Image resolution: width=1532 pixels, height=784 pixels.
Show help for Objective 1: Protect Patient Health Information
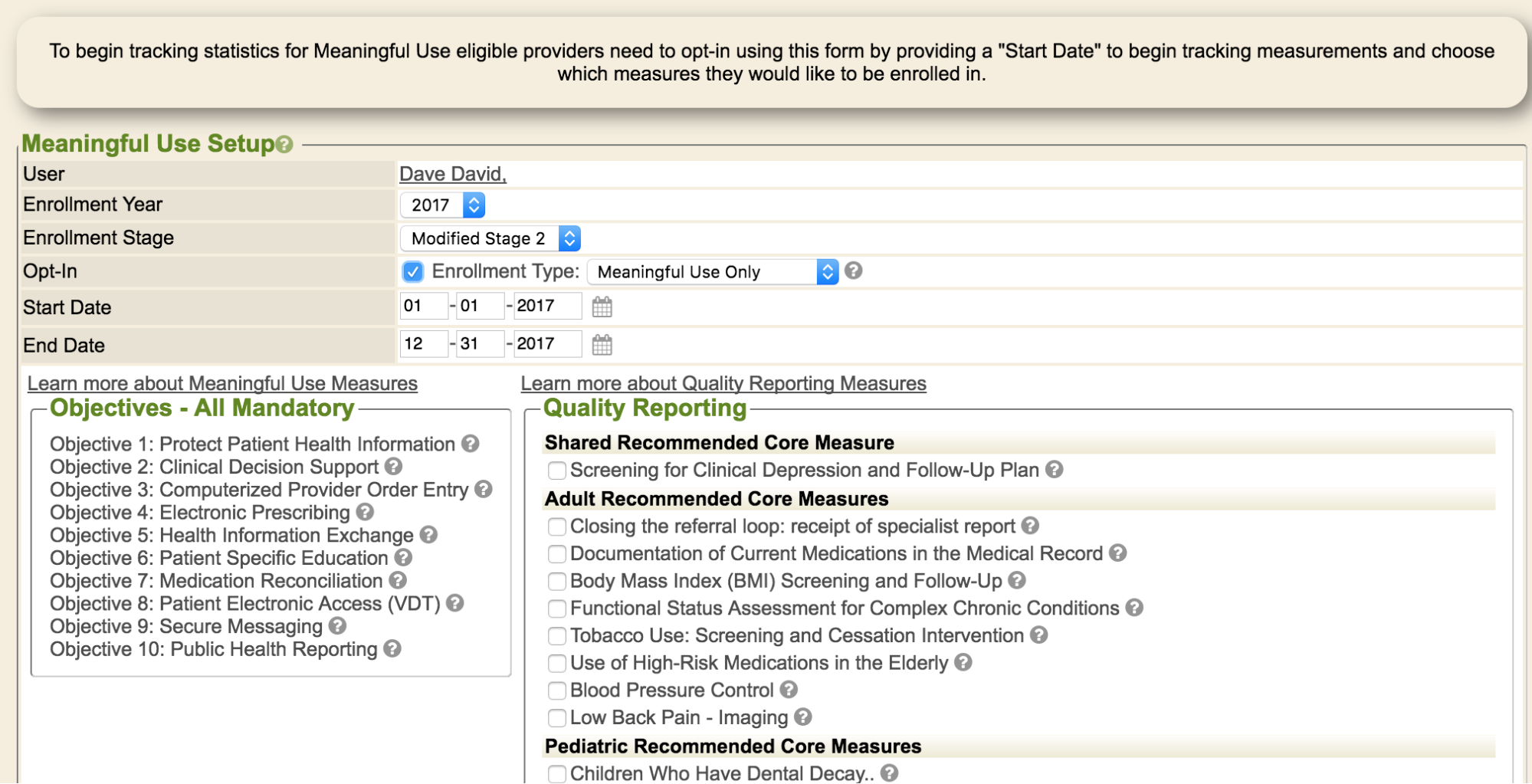click(471, 443)
